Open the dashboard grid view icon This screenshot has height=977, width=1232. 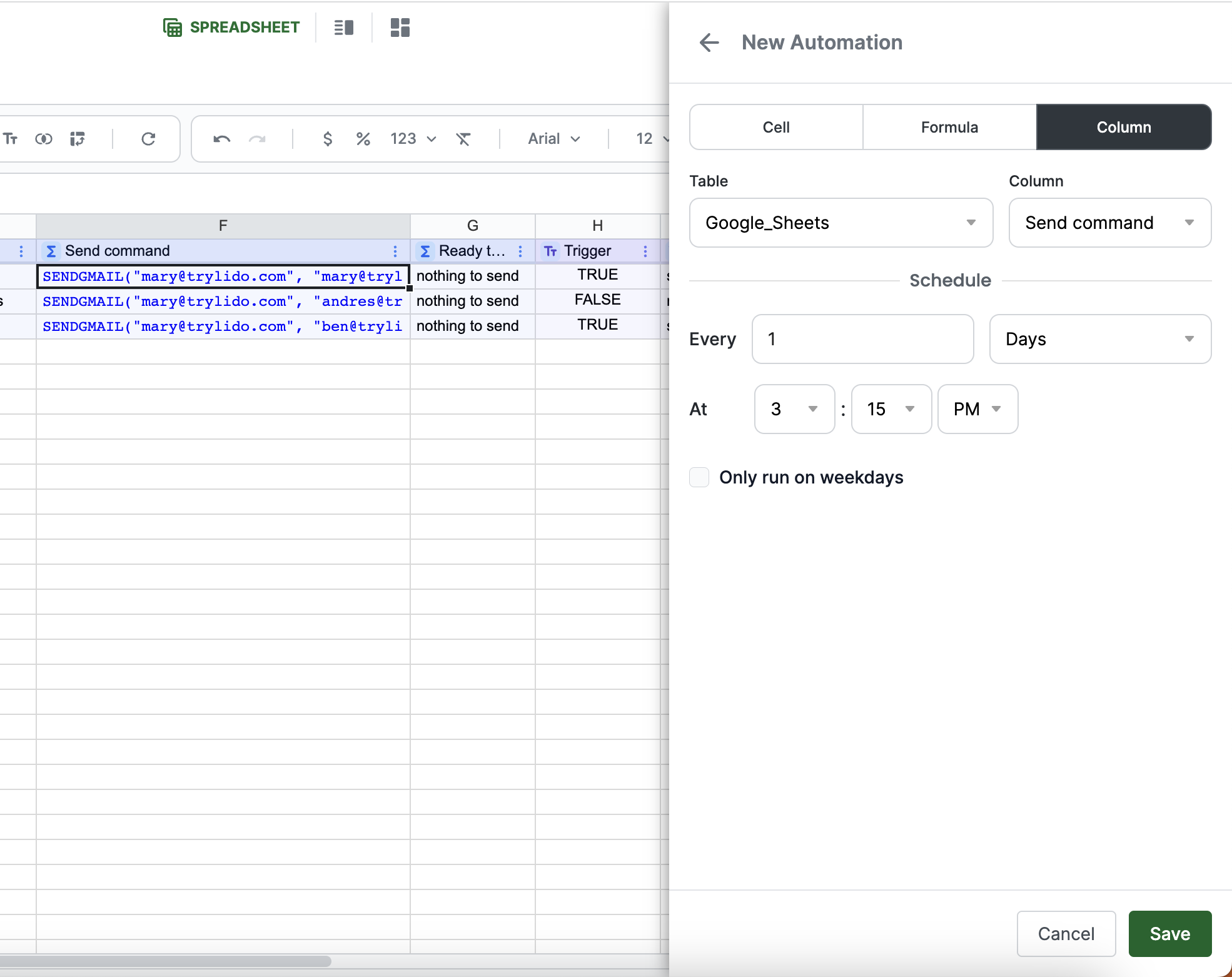400,28
